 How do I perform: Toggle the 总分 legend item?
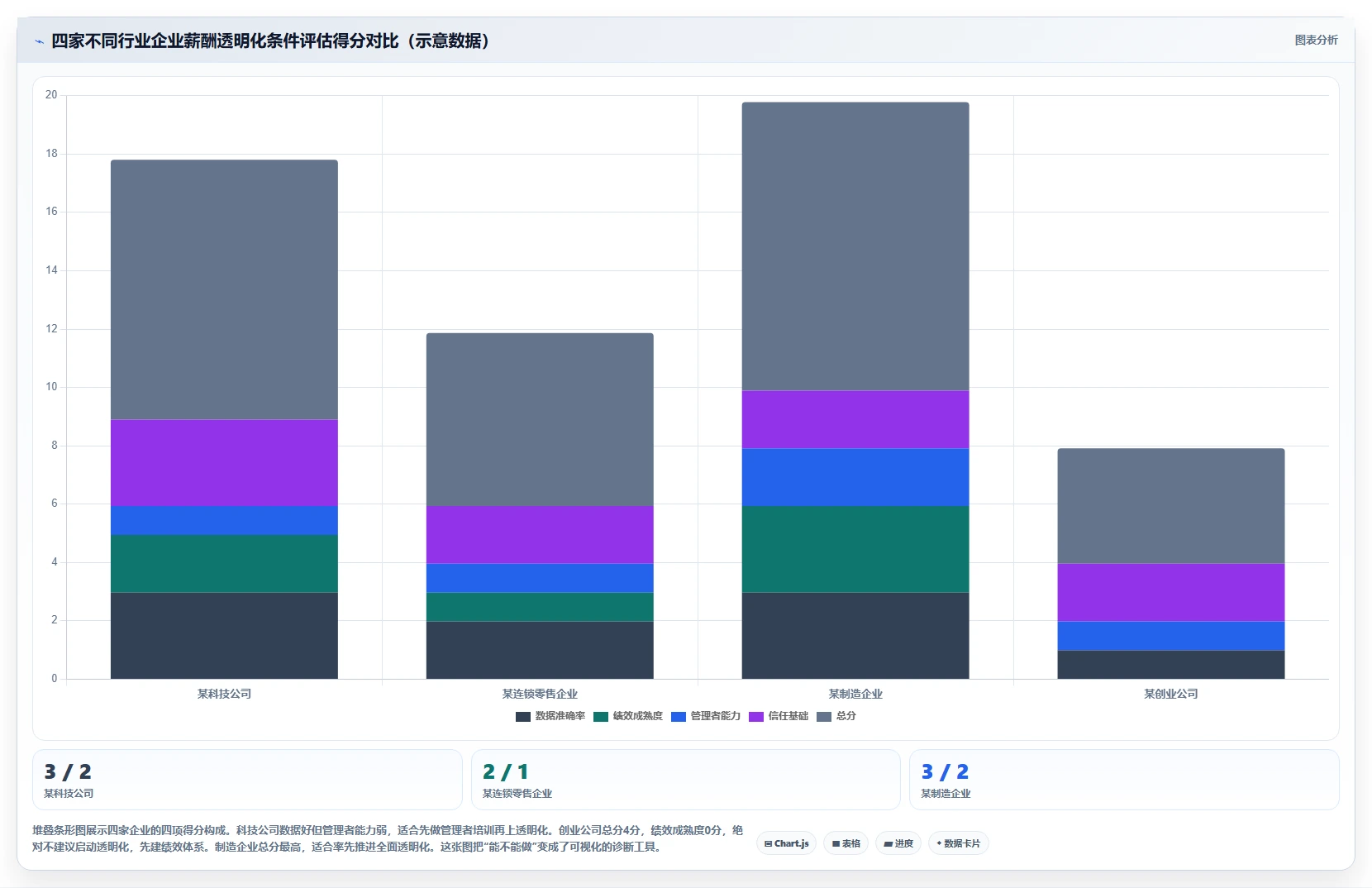[836, 716]
